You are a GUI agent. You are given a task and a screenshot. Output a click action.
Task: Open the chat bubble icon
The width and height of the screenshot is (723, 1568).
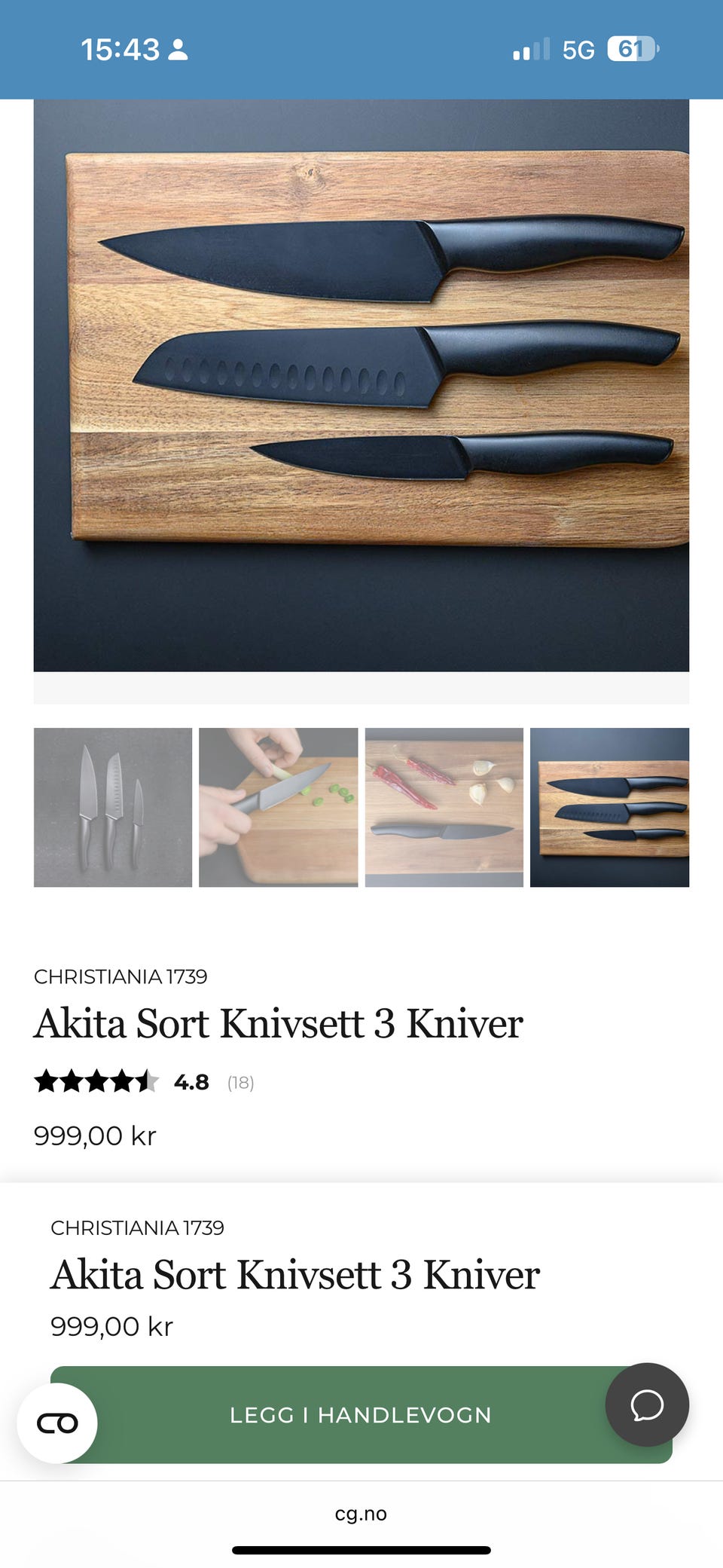pos(647,1404)
